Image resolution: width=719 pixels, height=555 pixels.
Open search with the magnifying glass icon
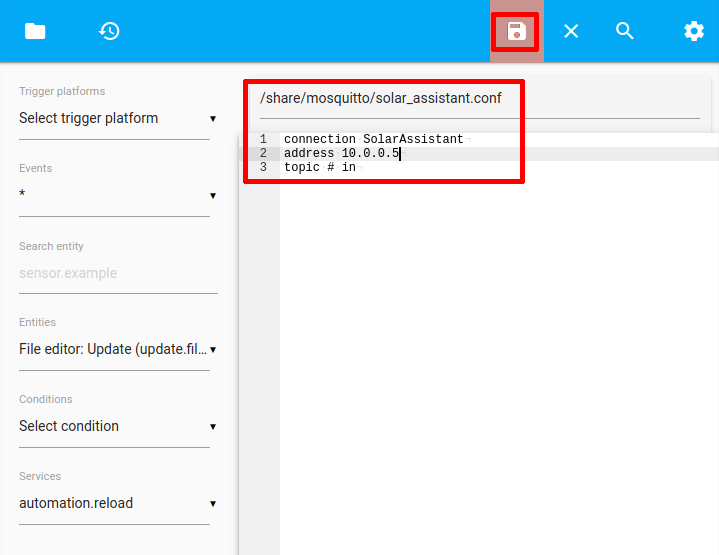tap(625, 31)
